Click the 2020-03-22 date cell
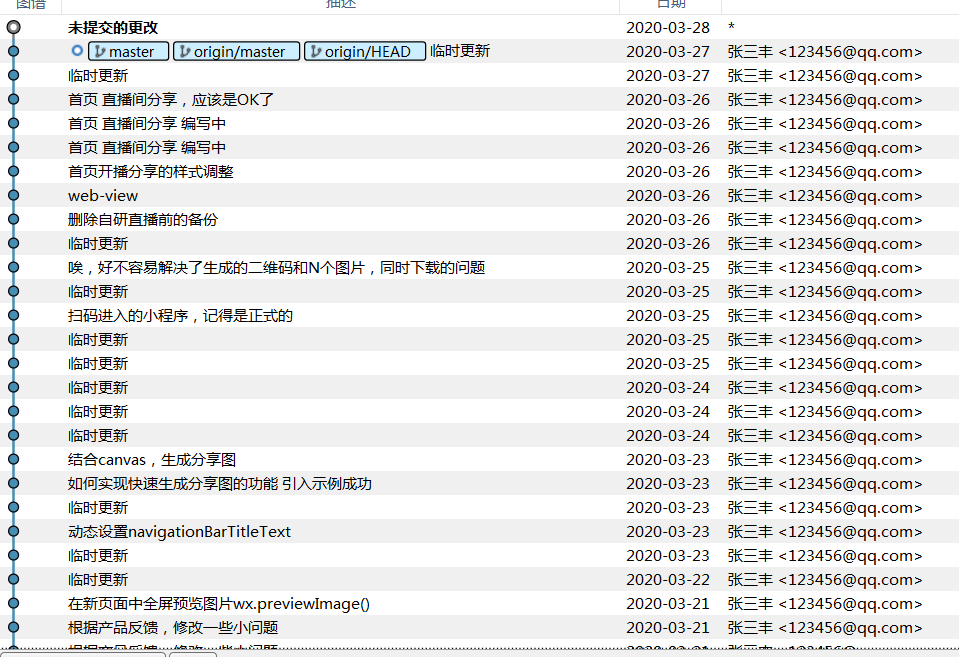This screenshot has height=657, width=959. point(667,580)
